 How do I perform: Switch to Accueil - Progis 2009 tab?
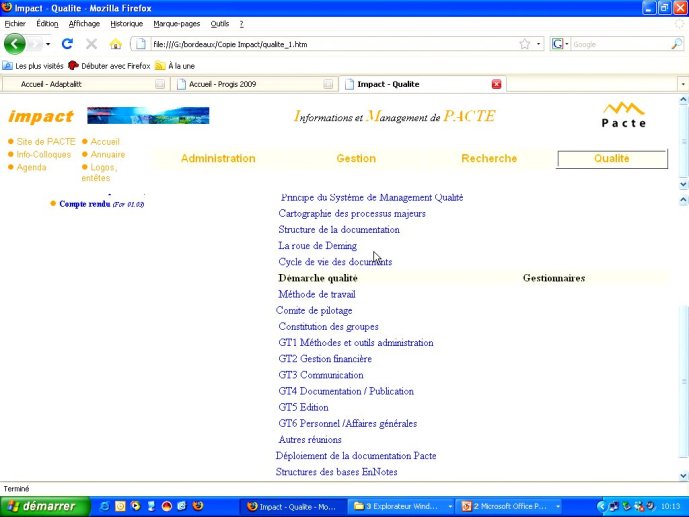(x=255, y=84)
